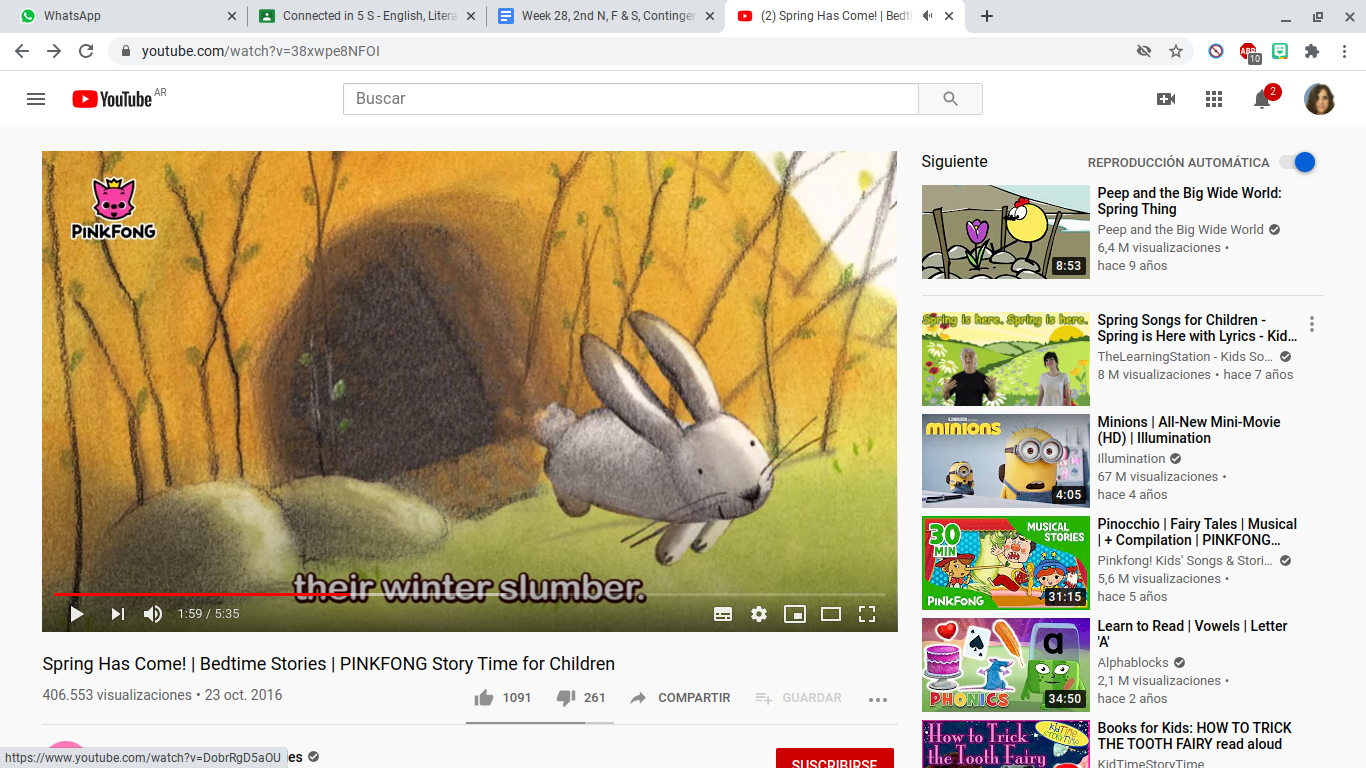Open a new browser tab

(987, 16)
